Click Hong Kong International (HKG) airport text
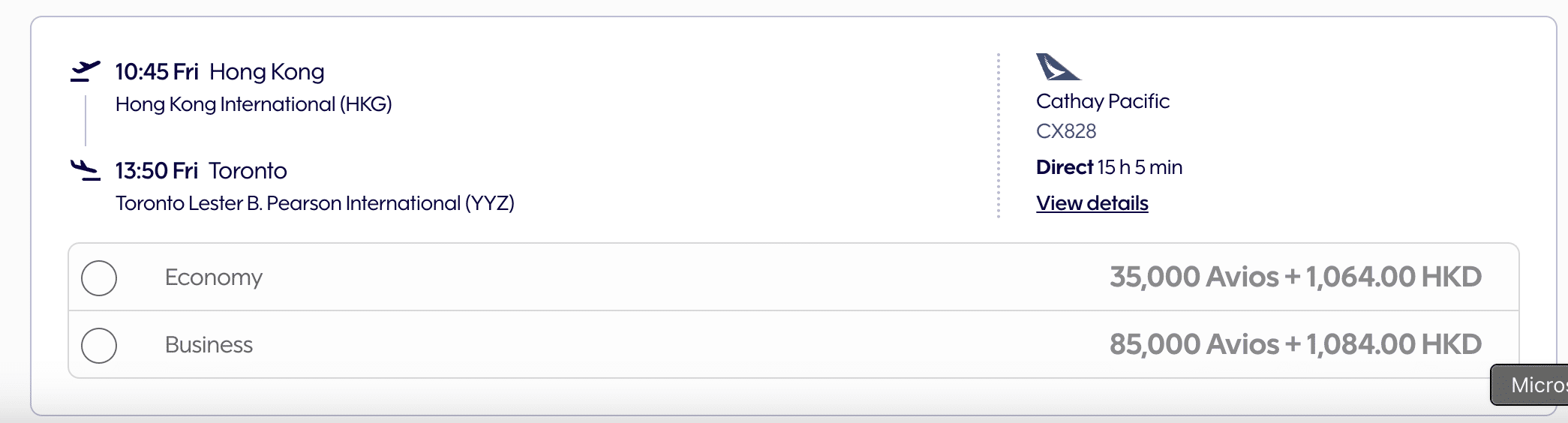This screenshot has width=1568, height=423. tap(254, 104)
